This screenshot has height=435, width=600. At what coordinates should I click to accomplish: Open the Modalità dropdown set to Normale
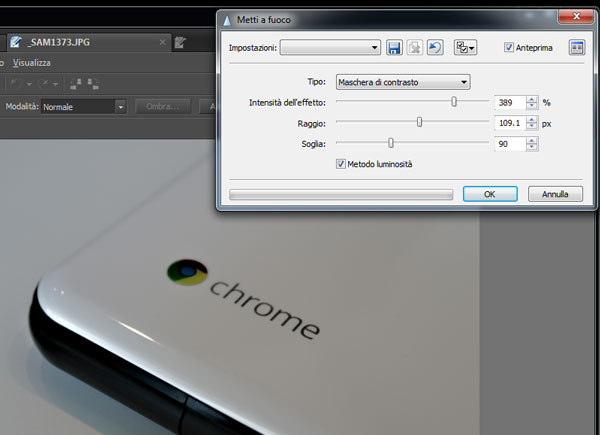pyautogui.click(x=83, y=107)
